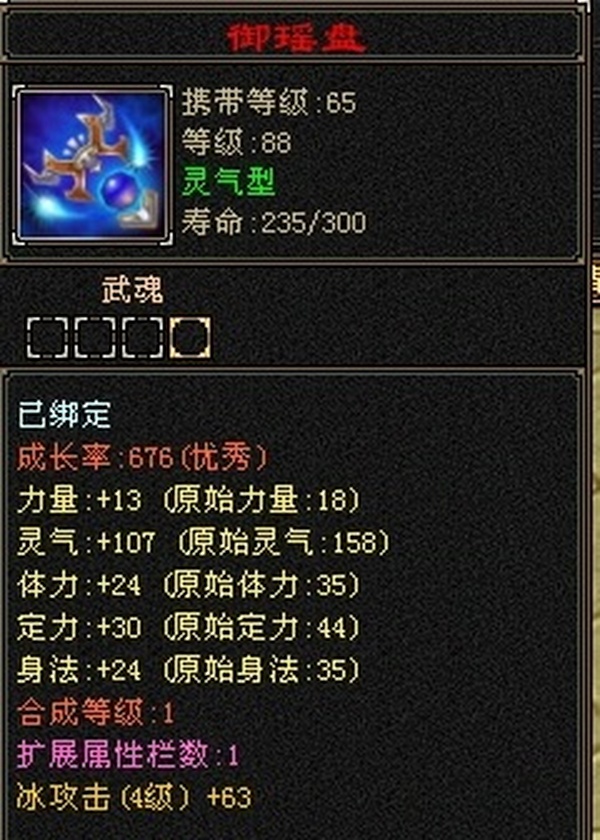Click the 御瑶盘 item icon image
The width and height of the screenshot is (600, 840).
coord(93,164)
